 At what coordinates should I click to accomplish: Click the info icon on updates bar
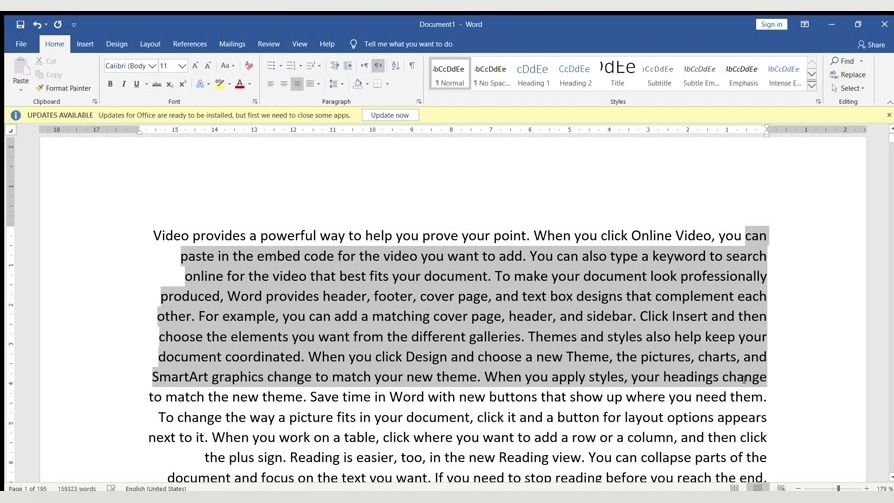15,115
